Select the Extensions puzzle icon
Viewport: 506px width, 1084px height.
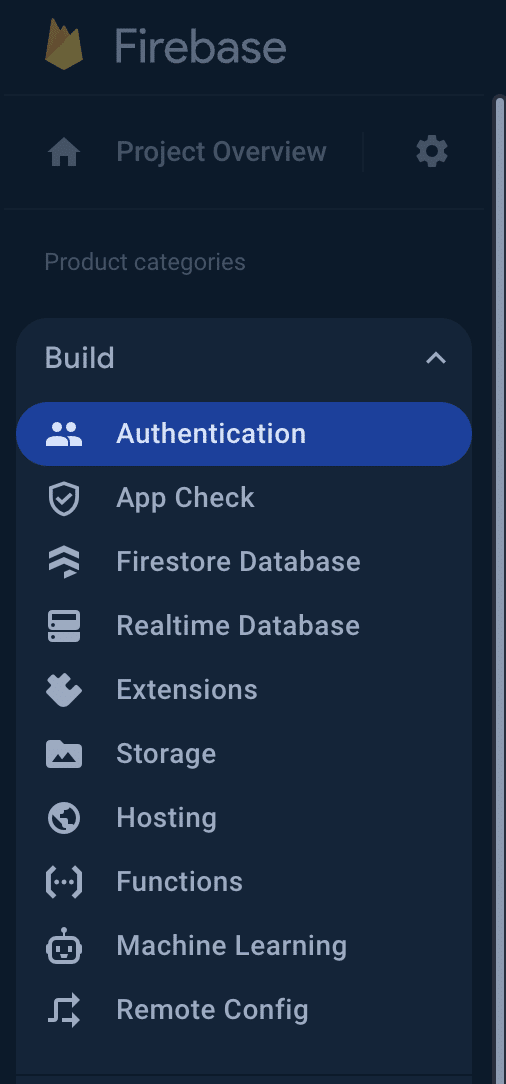pos(64,690)
